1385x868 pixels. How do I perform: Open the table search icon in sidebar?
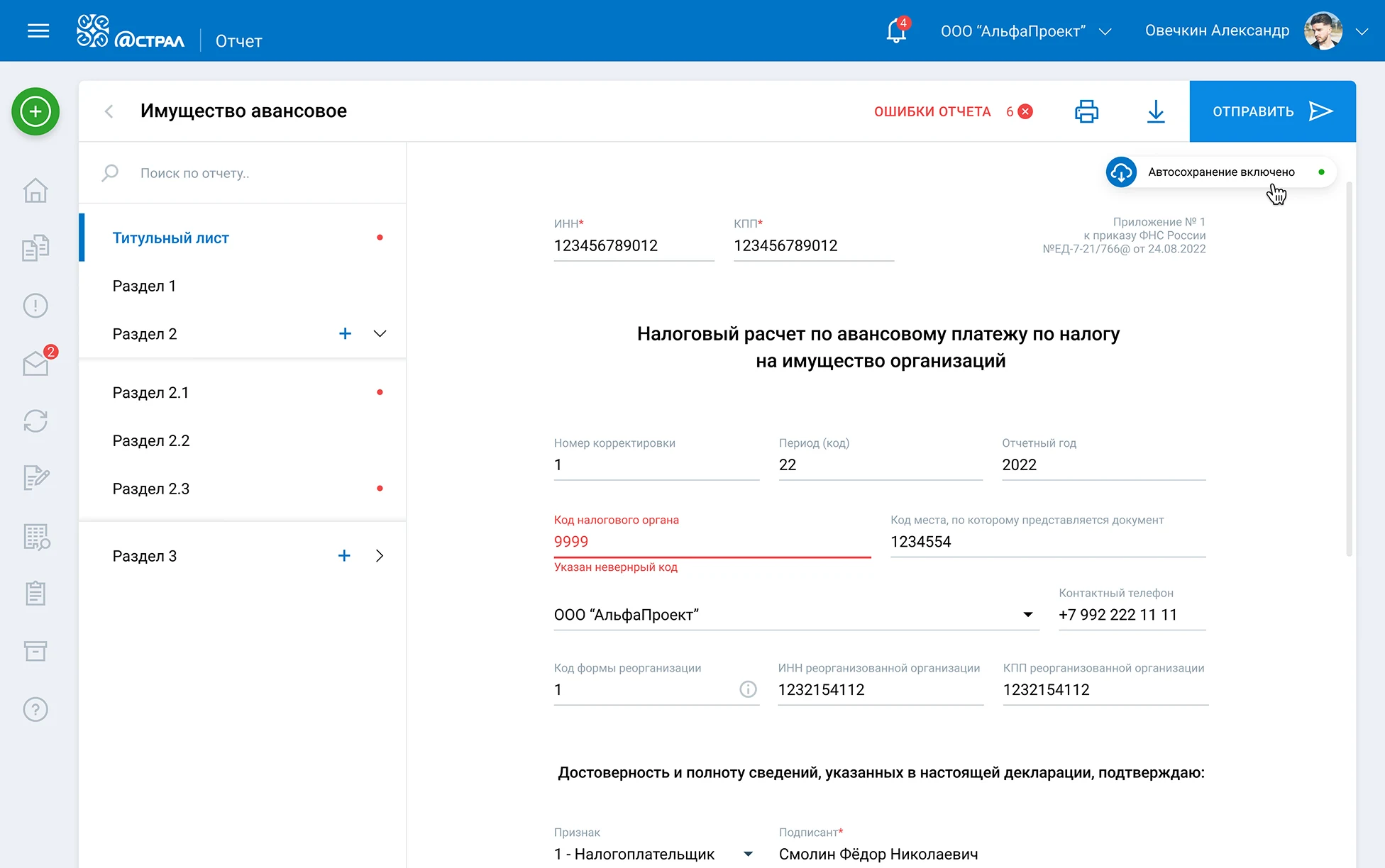click(35, 537)
